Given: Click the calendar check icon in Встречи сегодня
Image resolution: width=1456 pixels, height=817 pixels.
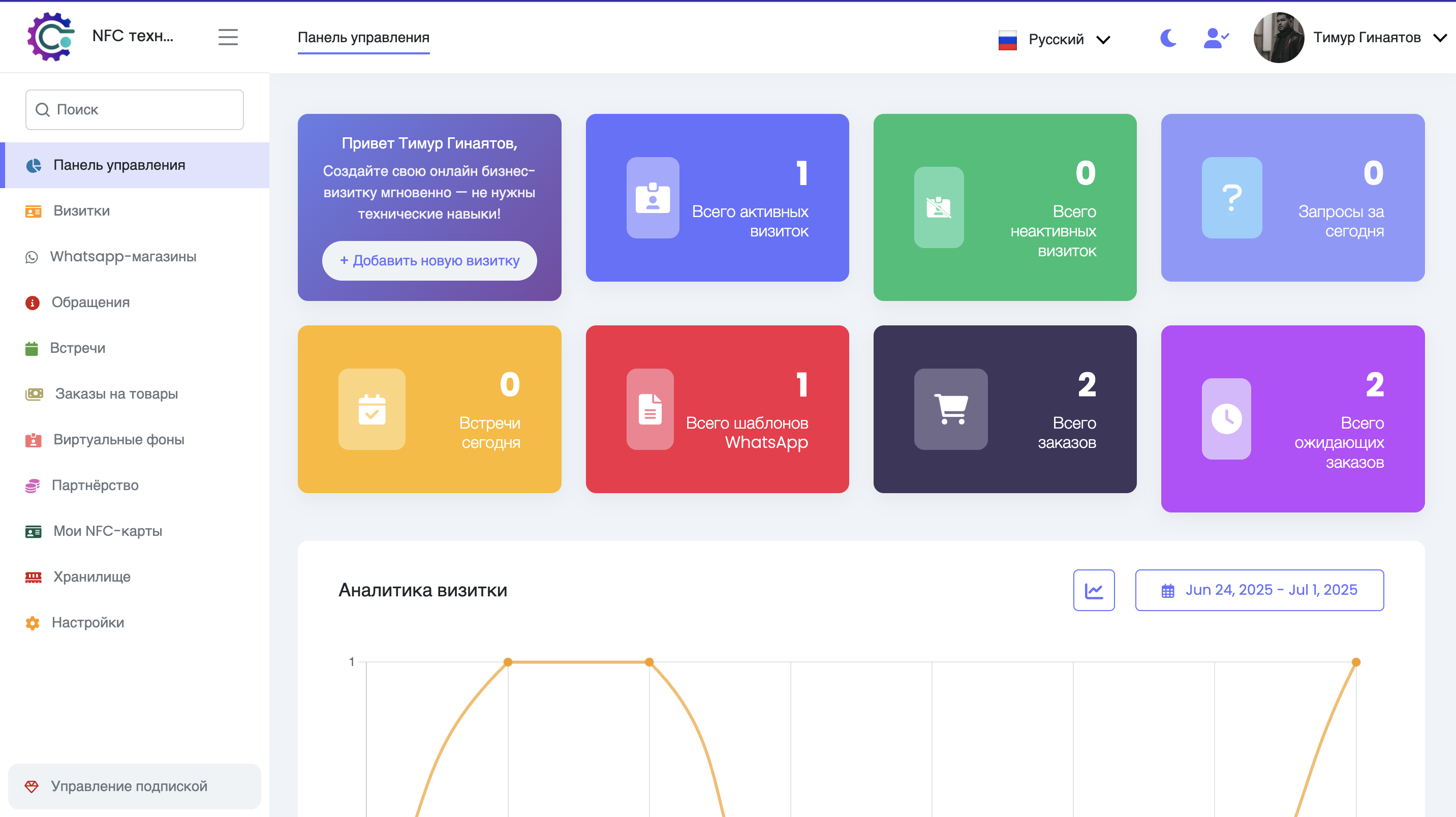Looking at the screenshot, I should coord(372,409).
